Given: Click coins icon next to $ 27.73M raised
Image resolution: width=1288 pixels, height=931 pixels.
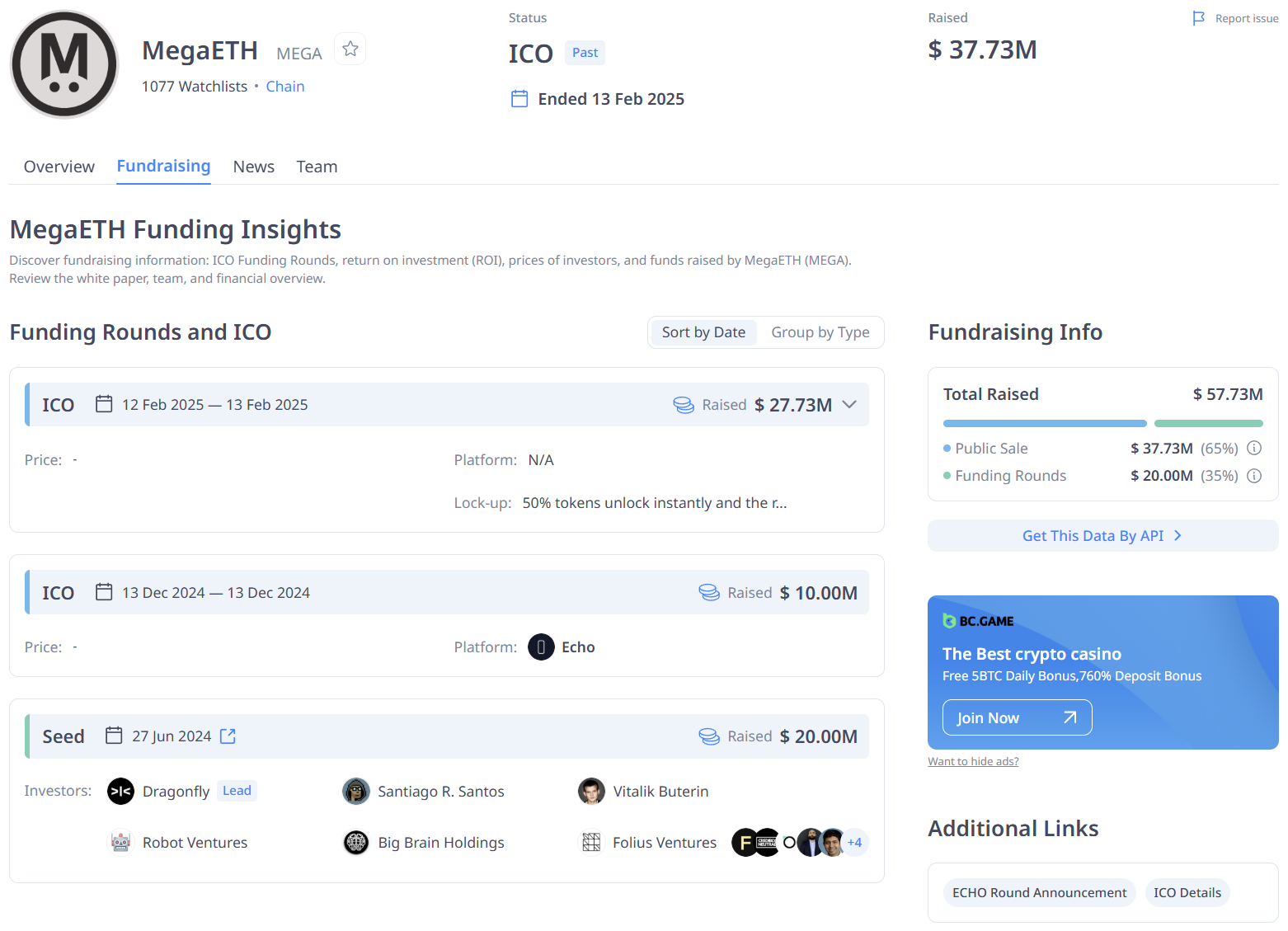Looking at the screenshot, I should point(684,405).
